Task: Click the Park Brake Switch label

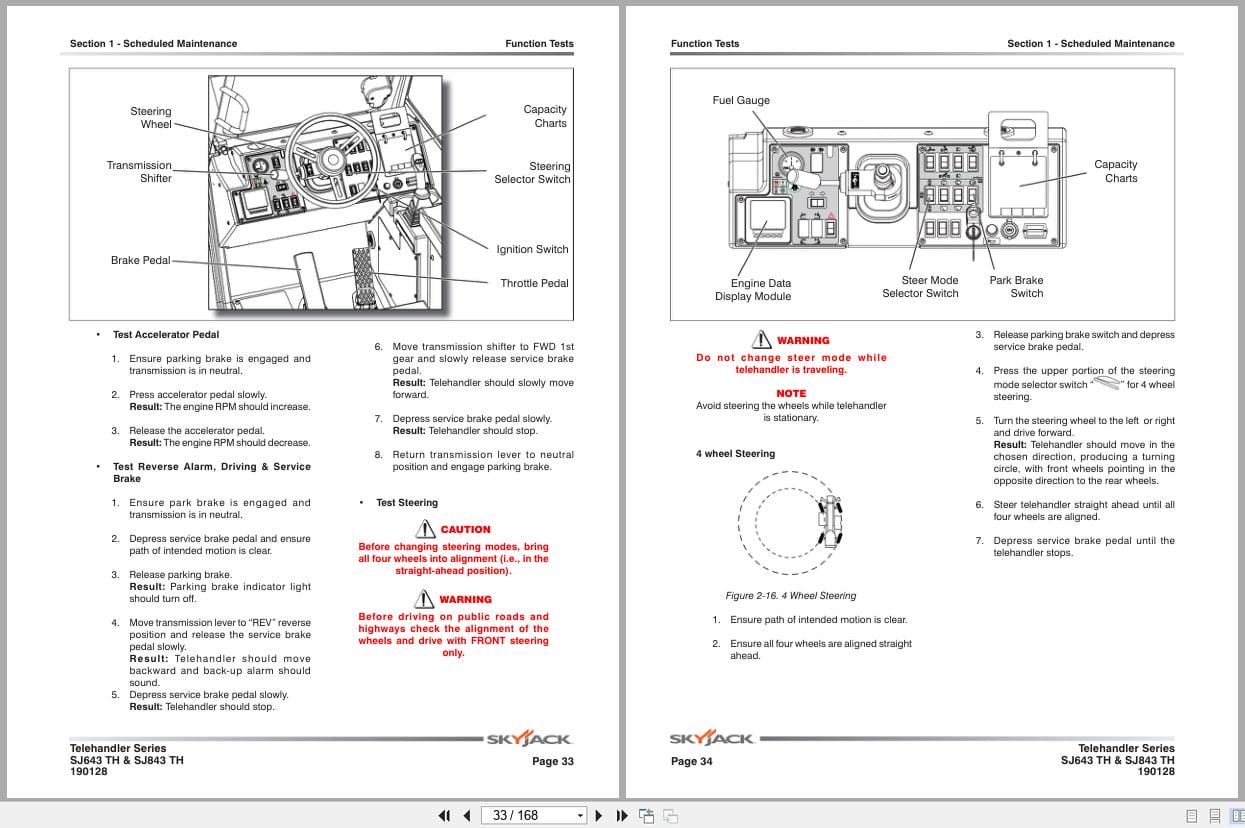Action: coord(1015,287)
